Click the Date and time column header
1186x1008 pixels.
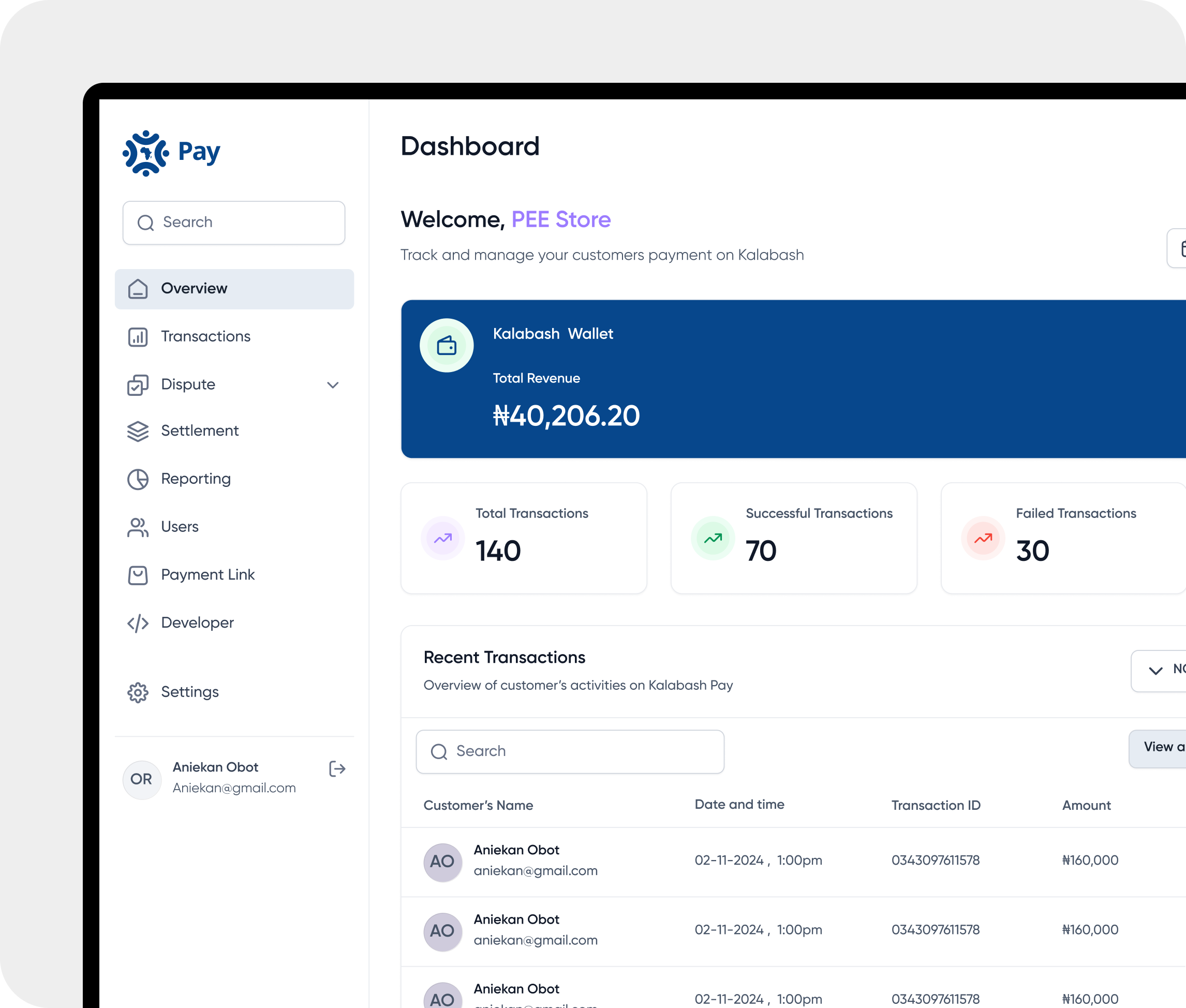pos(739,805)
